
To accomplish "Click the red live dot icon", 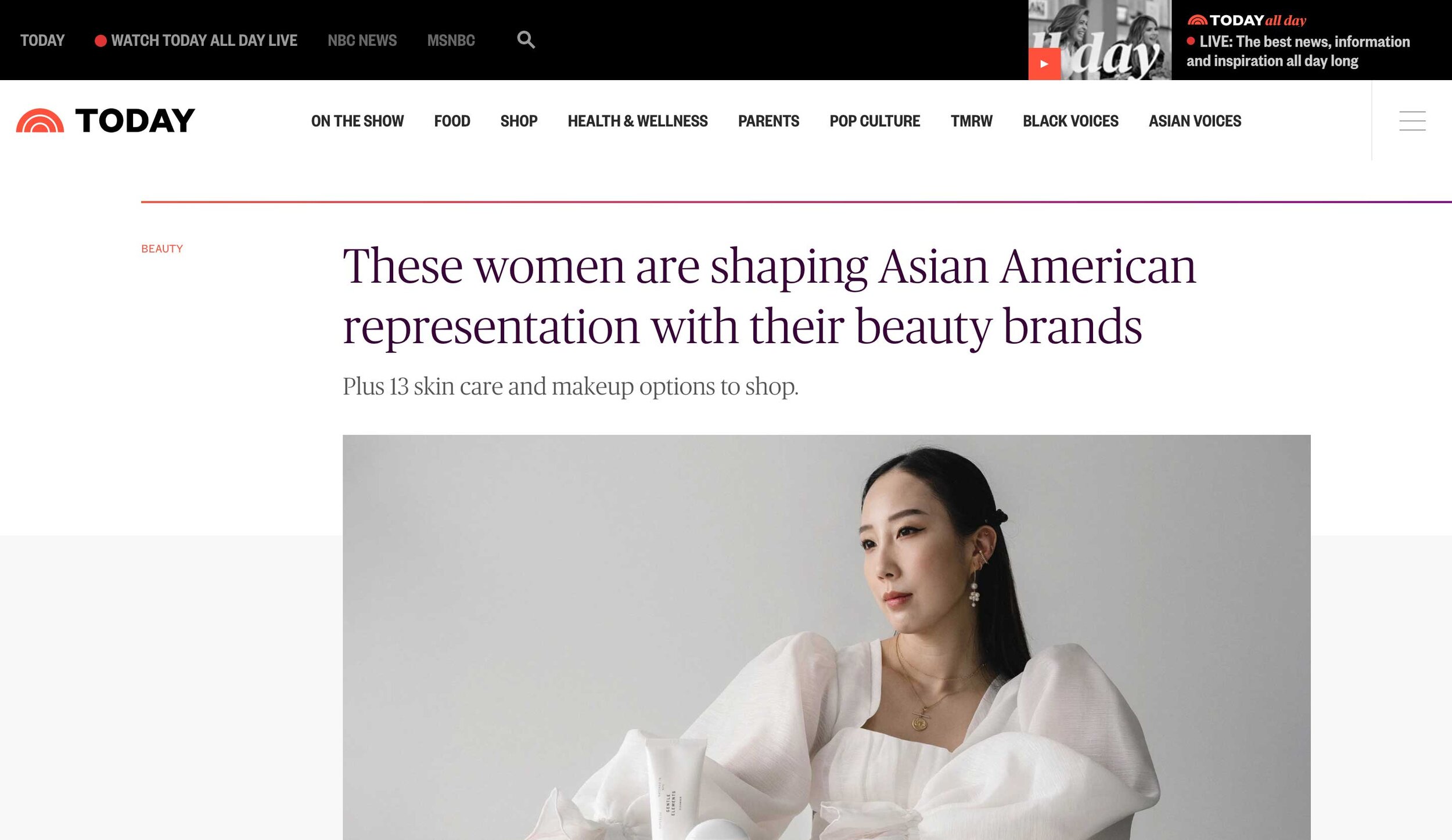I will coord(100,41).
